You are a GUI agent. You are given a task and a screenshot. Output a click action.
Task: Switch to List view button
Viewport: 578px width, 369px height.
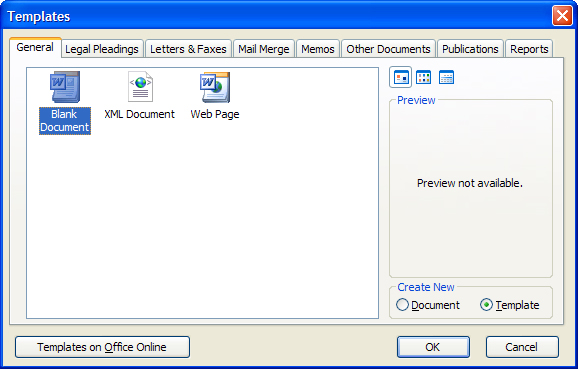424,77
